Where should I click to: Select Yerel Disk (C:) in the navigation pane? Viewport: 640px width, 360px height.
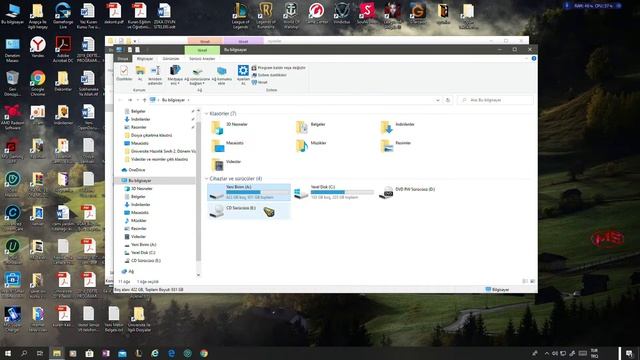140,253
